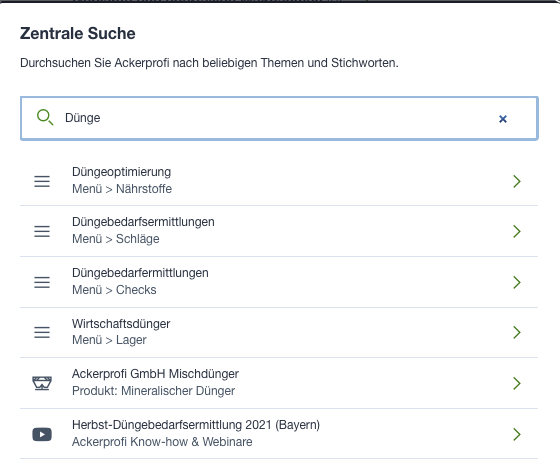This screenshot has width=560, height=460.
Task: Click the menu icon beside Wirtschaftsdünger
Action: tap(42, 332)
